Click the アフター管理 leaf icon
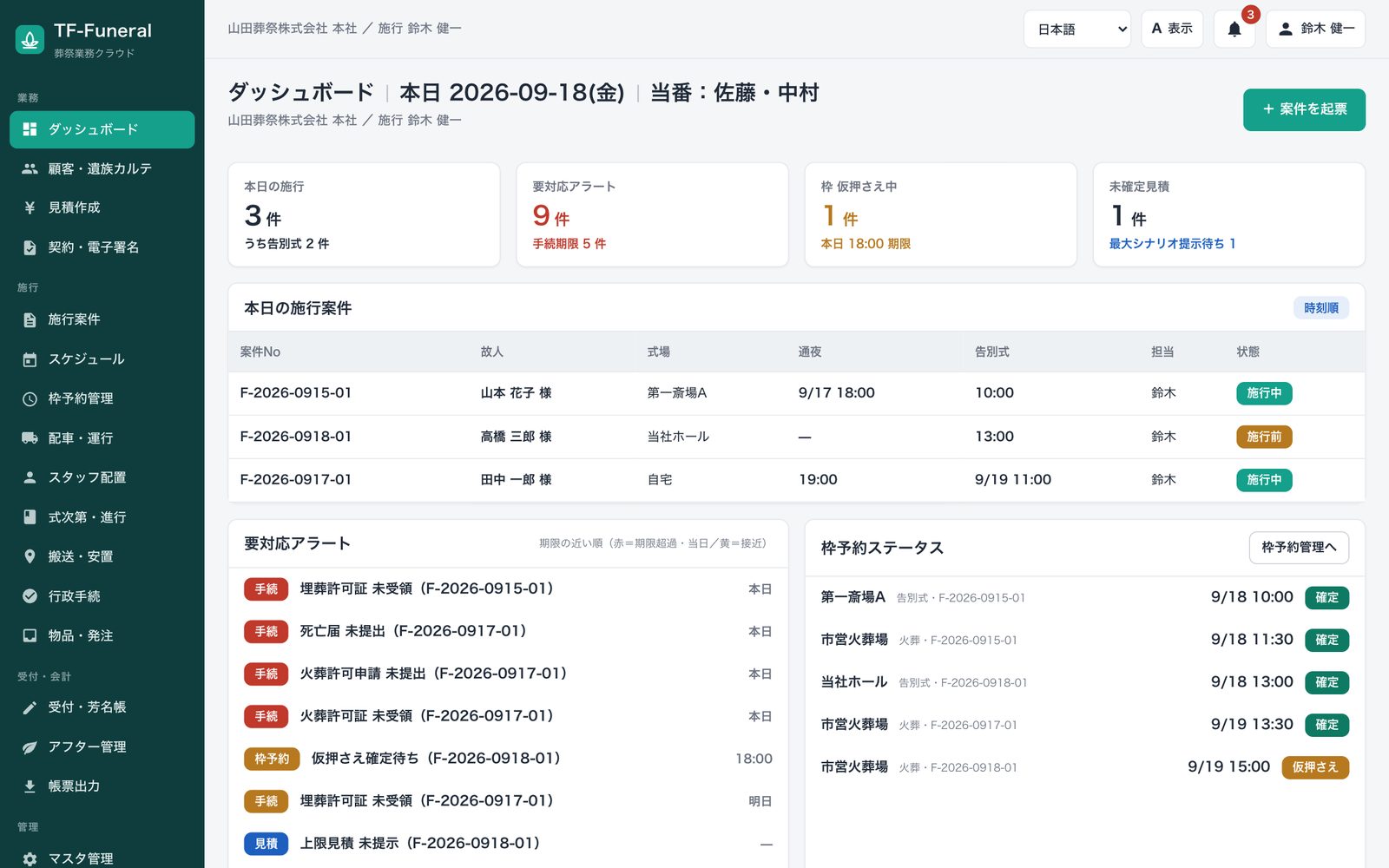1389x868 pixels. 30,746
